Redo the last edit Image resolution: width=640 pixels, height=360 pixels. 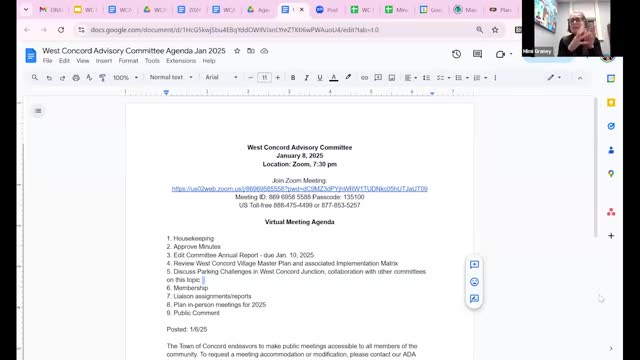pos(62,78)
